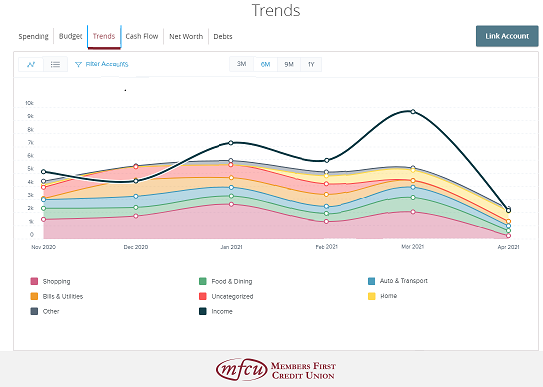543x387 pixels.
Task: Click the Auto & Transport legend label
Action: (x=403, y=281)
